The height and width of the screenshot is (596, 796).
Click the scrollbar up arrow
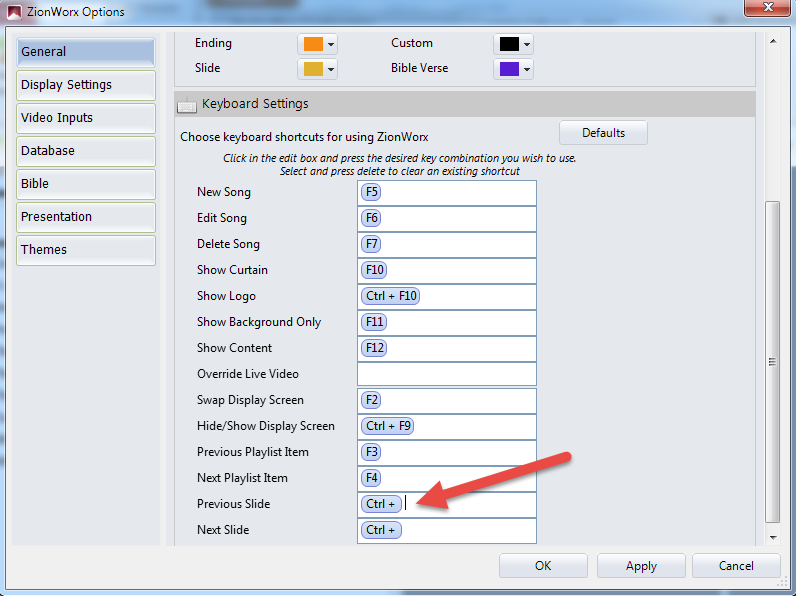[x=773, y=41]
